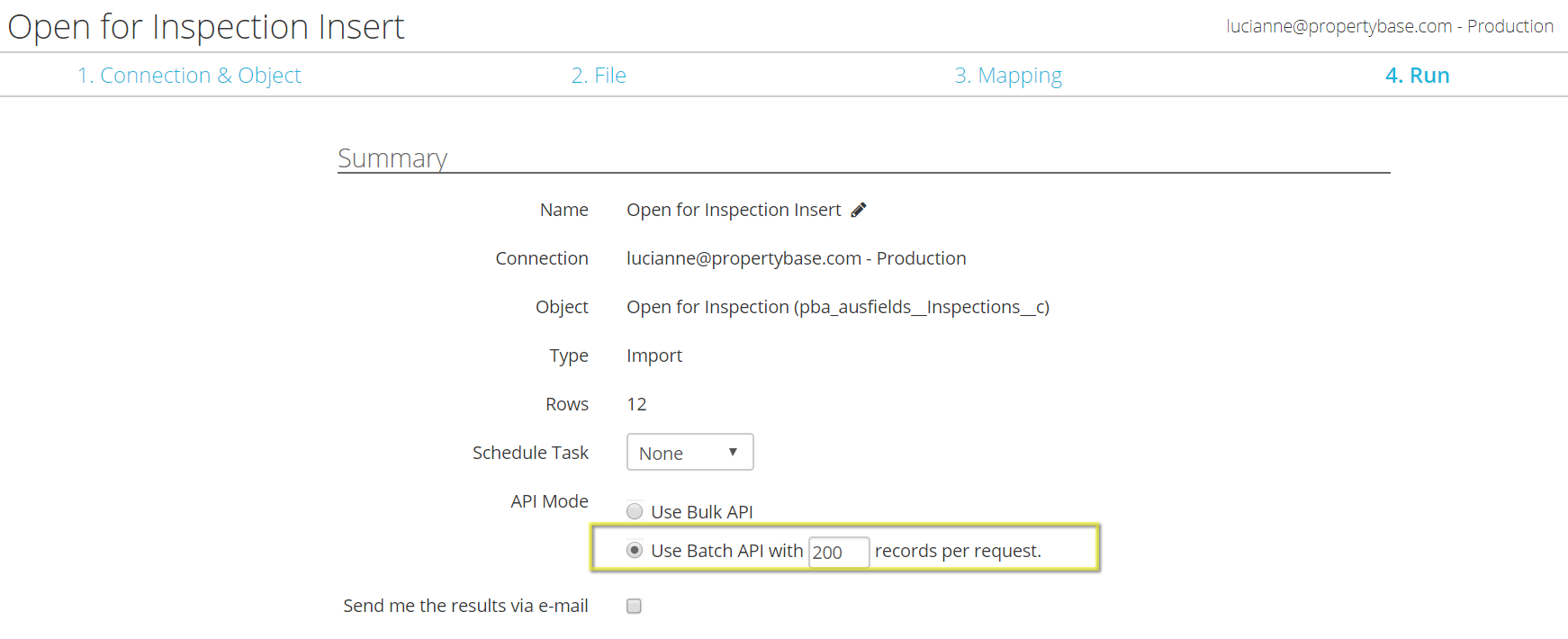Viewport: 1568px width, 639px height.
Task: Go to the File step
Action: click(599, 76)
